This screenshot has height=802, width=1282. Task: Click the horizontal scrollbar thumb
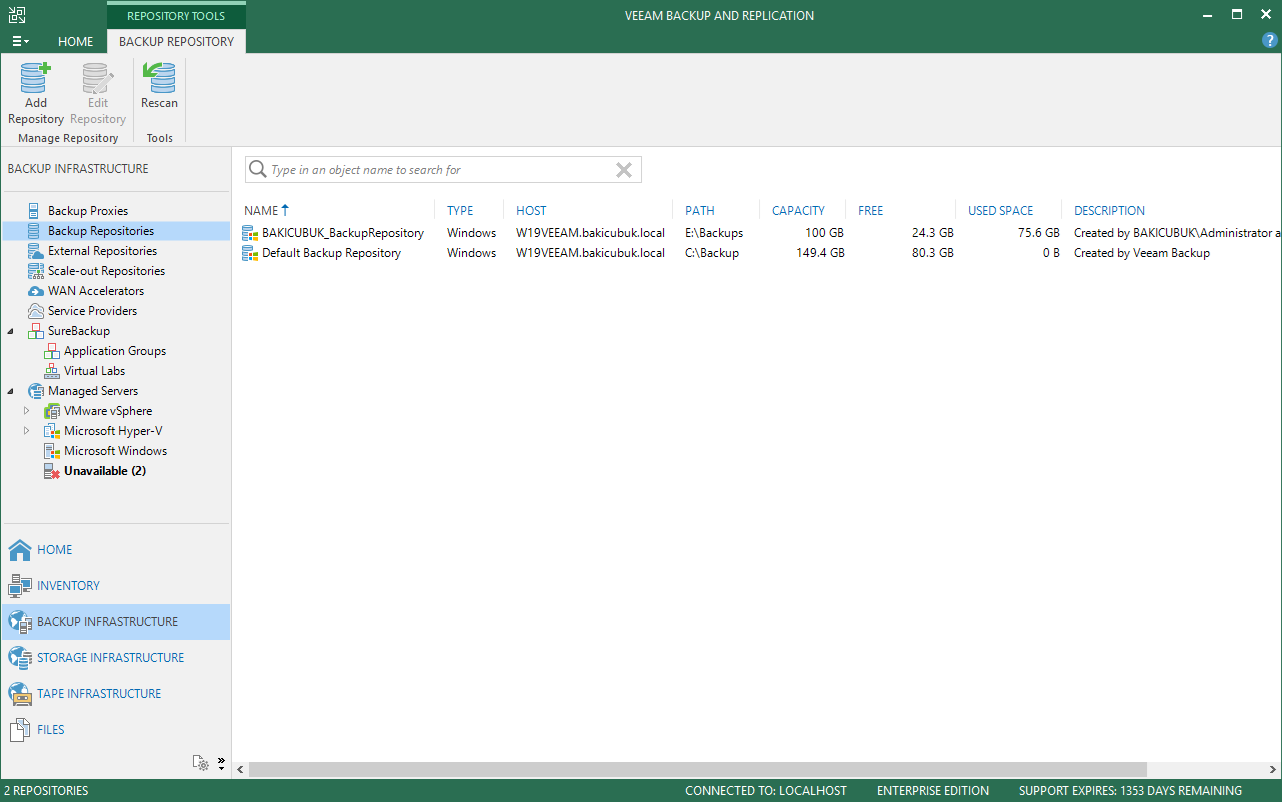[x=698, y=769]
